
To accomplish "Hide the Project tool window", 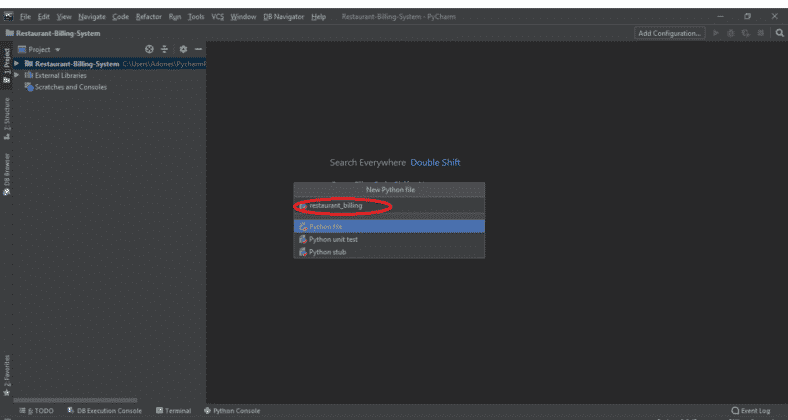I will point(198,49).
